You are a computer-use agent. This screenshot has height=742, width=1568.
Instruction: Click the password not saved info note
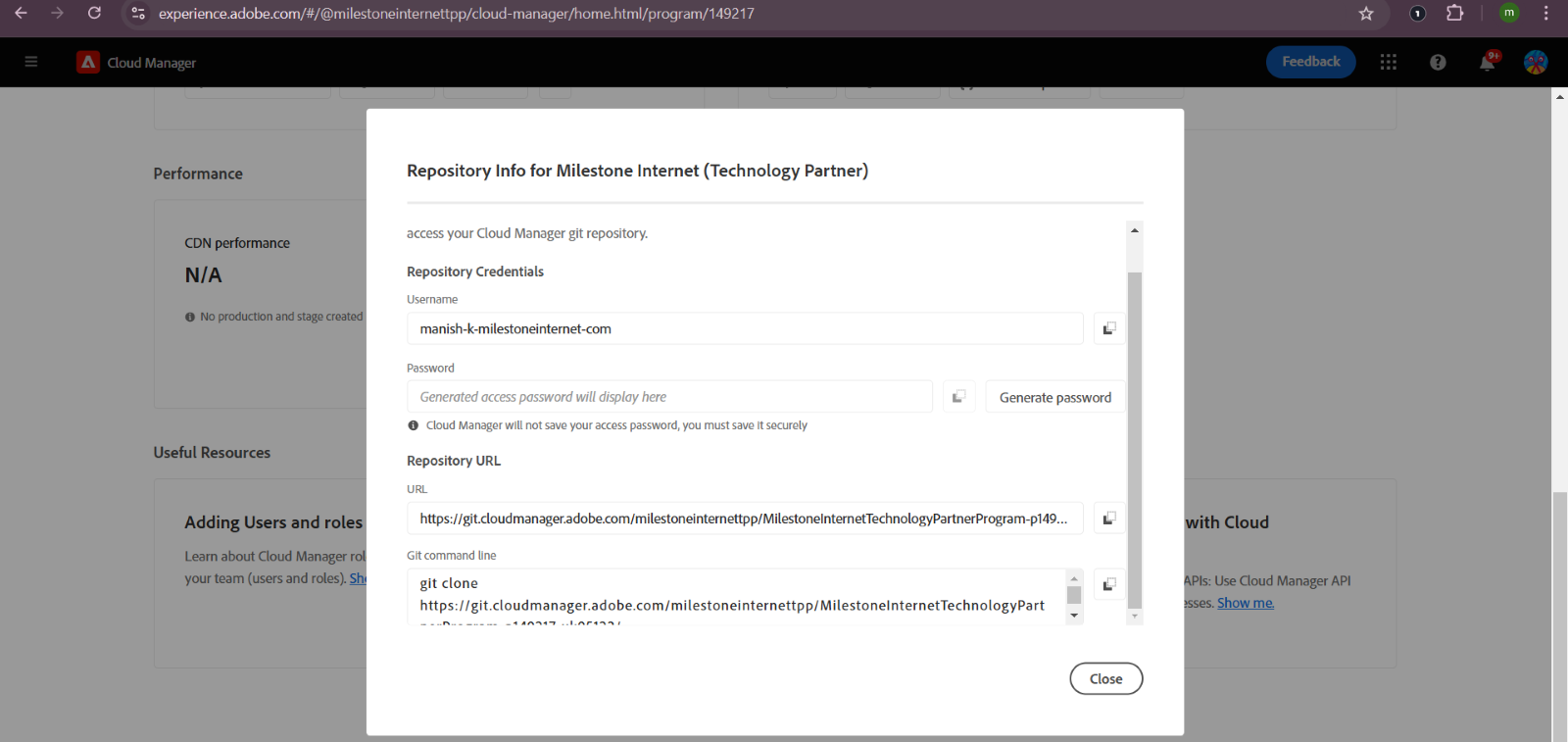(608, 425)
